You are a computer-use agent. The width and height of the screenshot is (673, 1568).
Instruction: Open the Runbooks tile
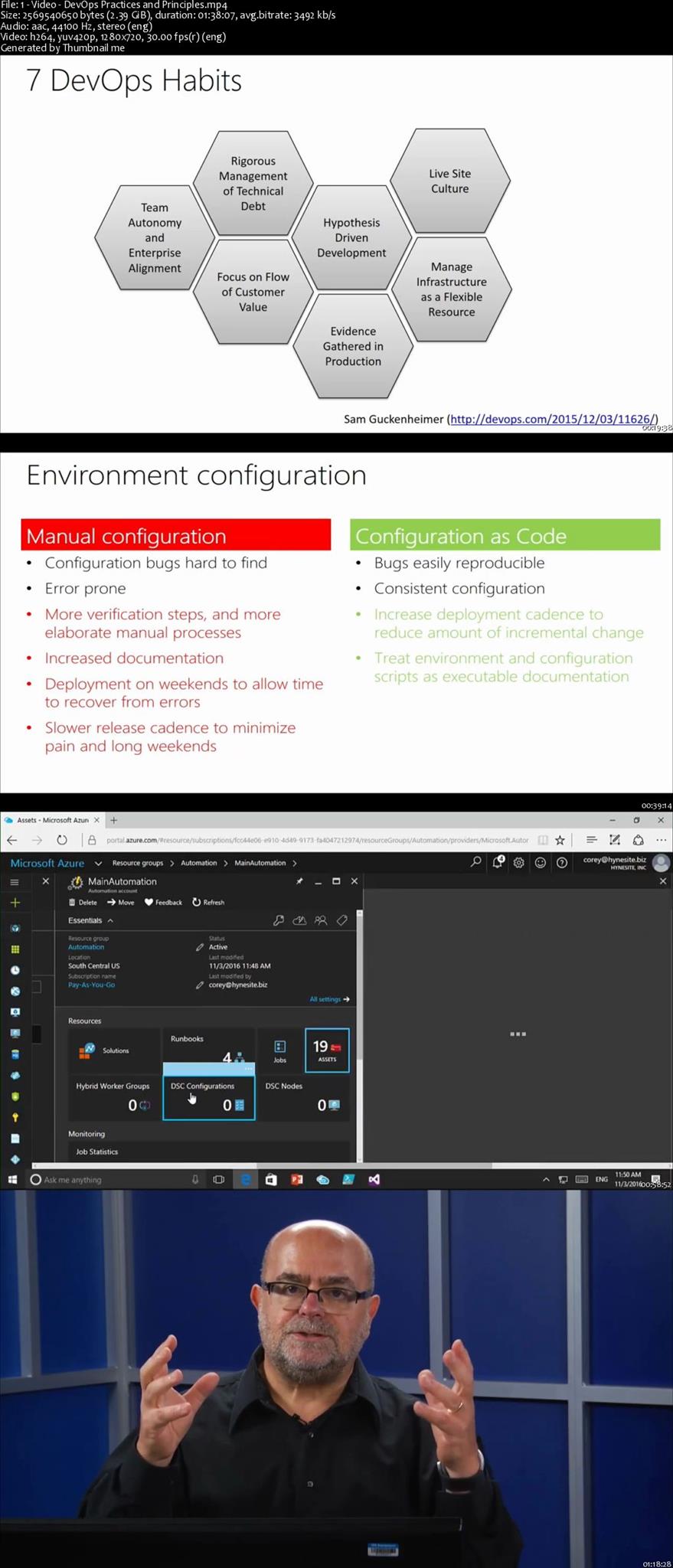point(208,1046)
